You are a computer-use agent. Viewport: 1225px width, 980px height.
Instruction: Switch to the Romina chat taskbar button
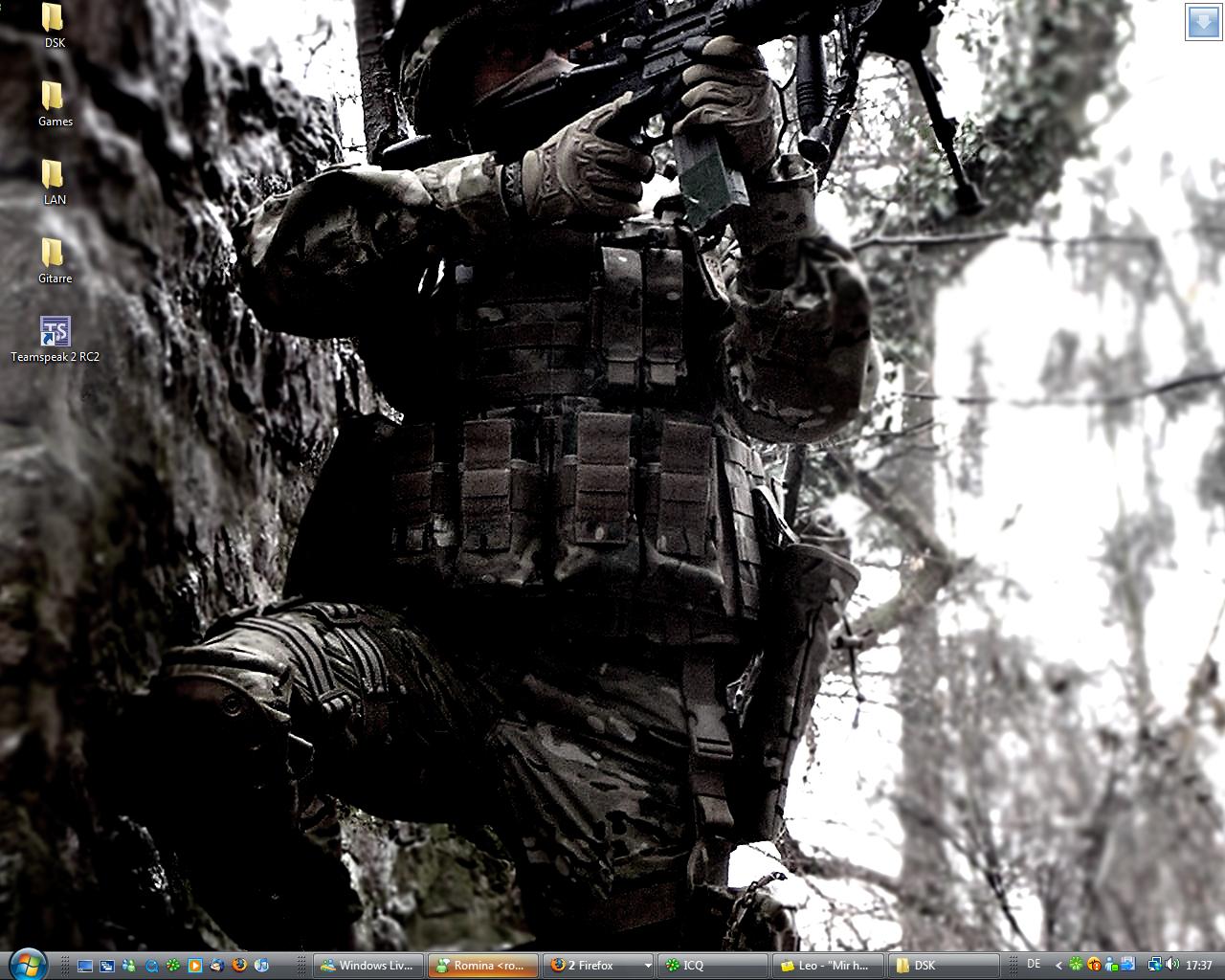point(482,966)
